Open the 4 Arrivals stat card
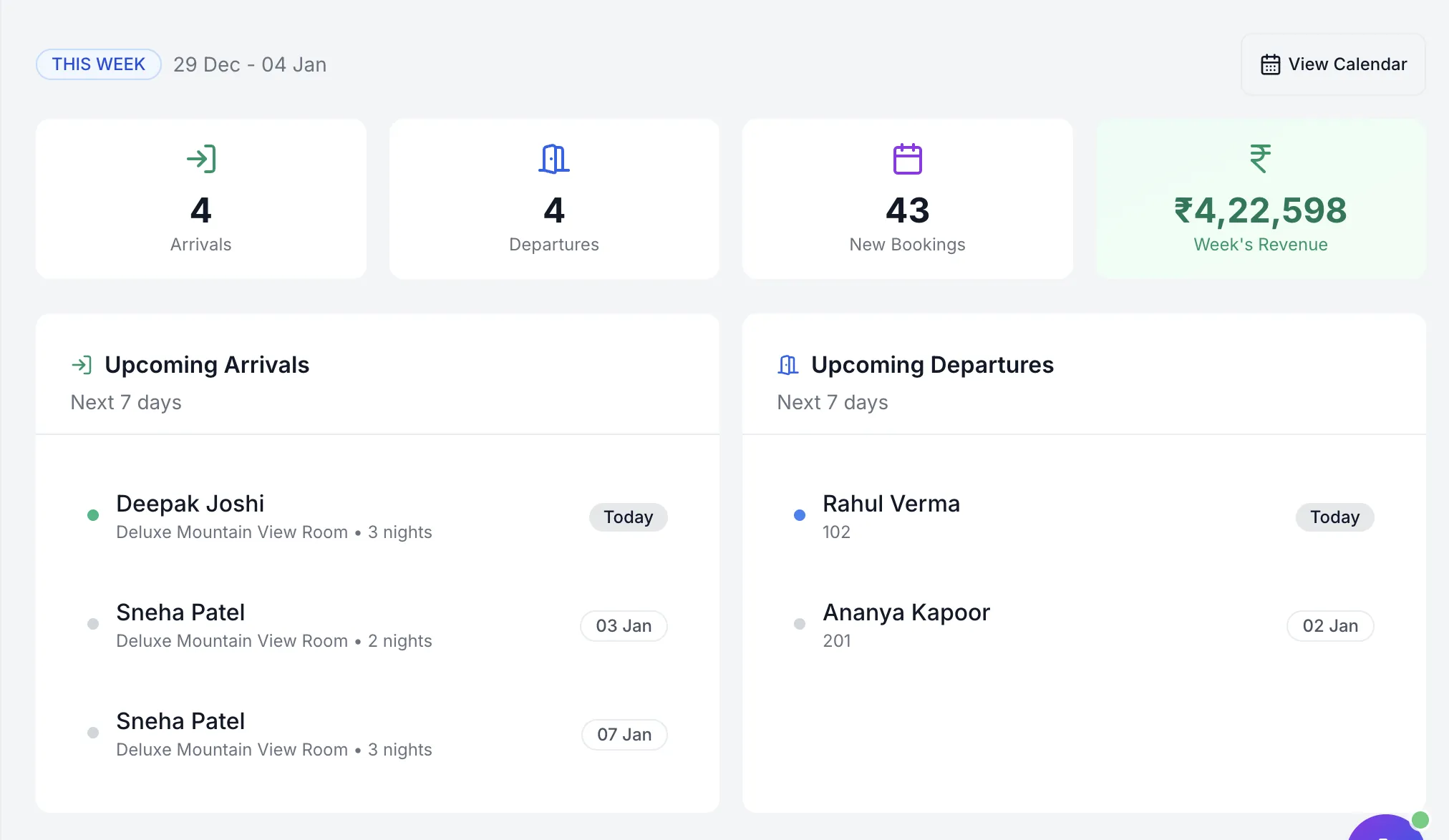 (x=201, y=199)
